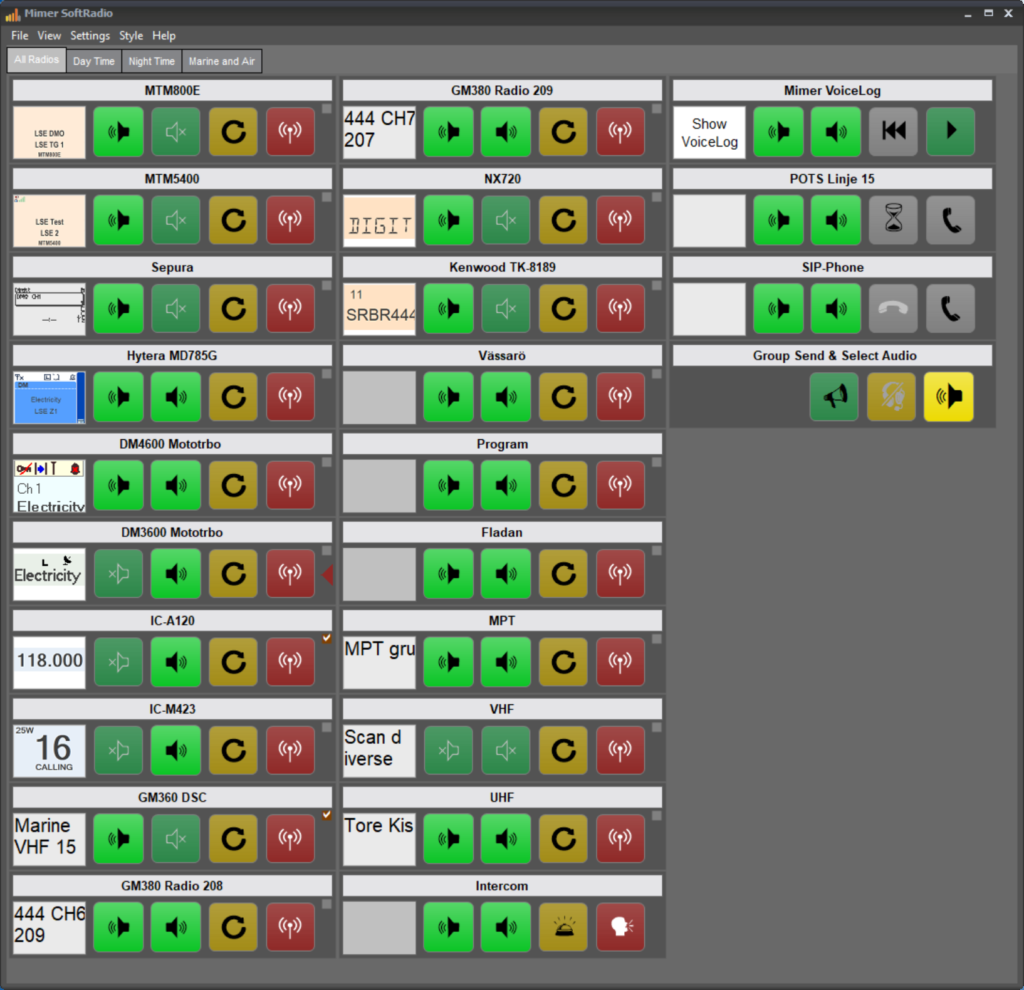
Task: Enable the muted left speaker on IC-M423
Action: click(x=118, y=750)
